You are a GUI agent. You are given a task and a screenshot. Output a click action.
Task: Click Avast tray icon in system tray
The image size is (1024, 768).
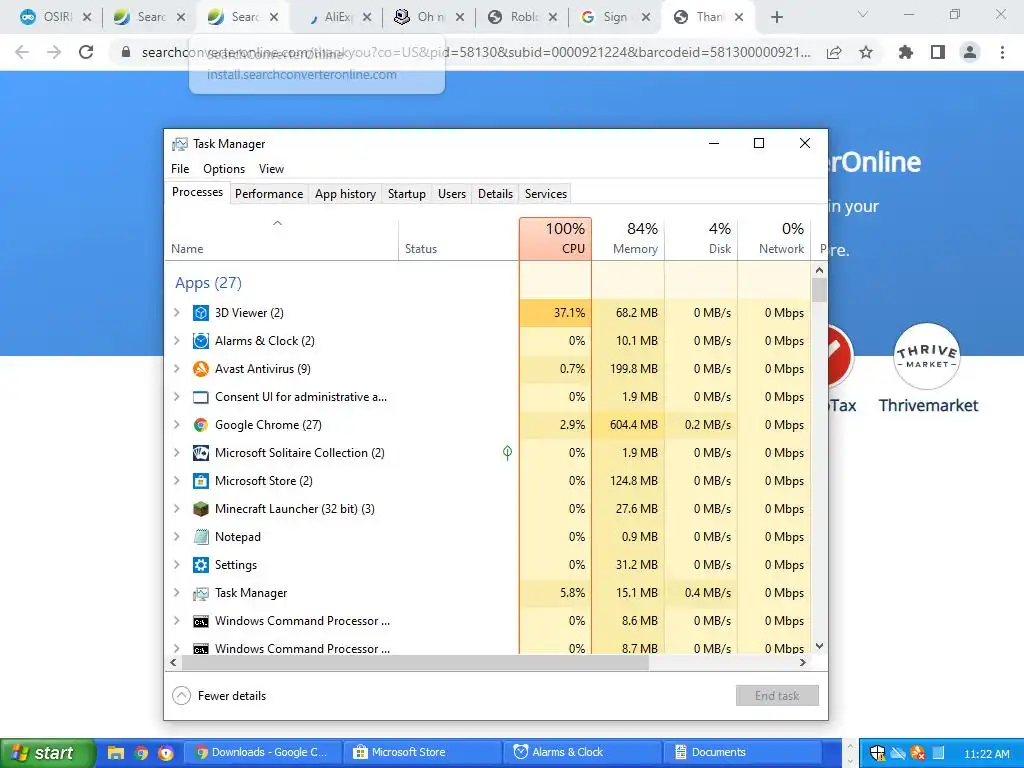918,754
